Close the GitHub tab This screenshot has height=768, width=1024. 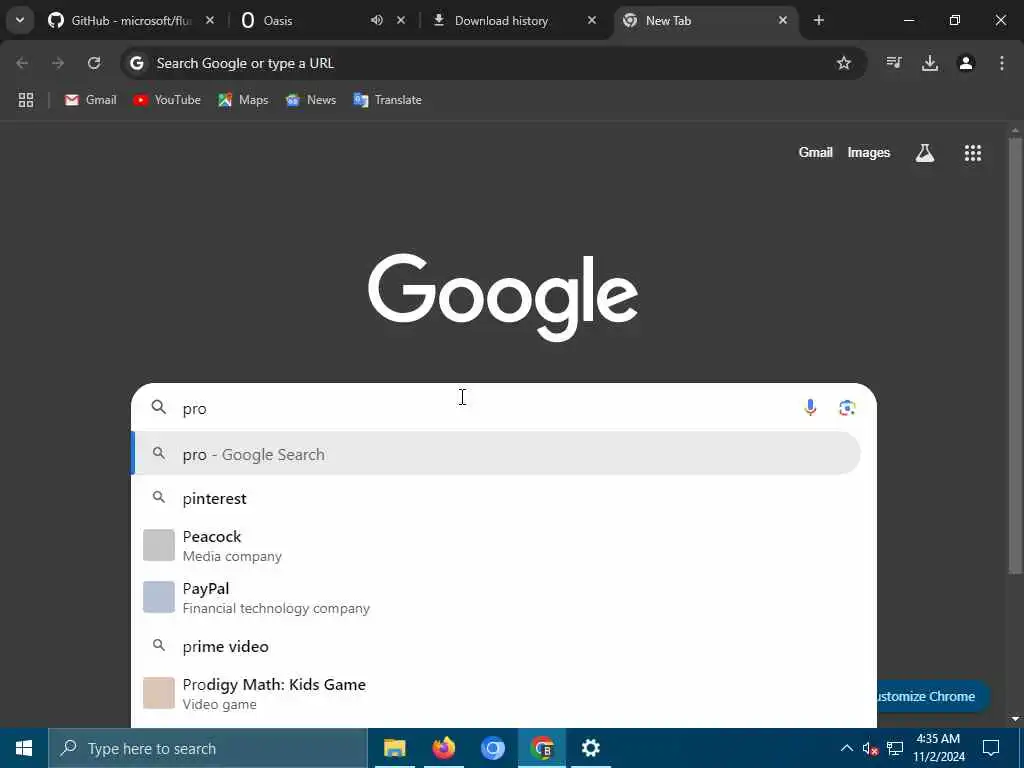(210, 20)
